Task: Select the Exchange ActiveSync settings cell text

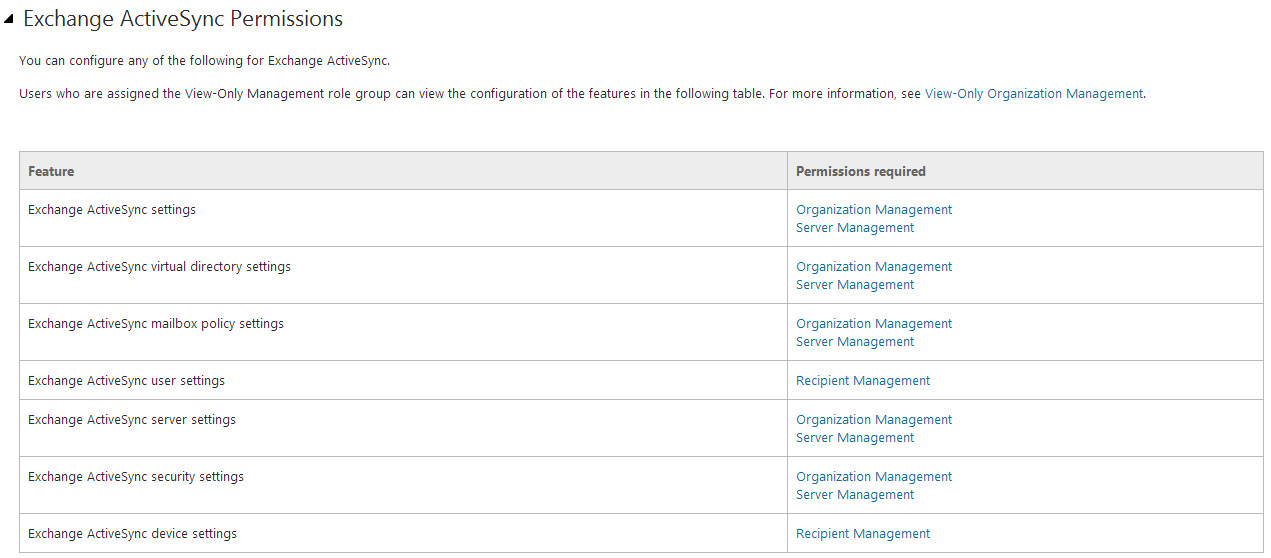Action: (112, 210)
